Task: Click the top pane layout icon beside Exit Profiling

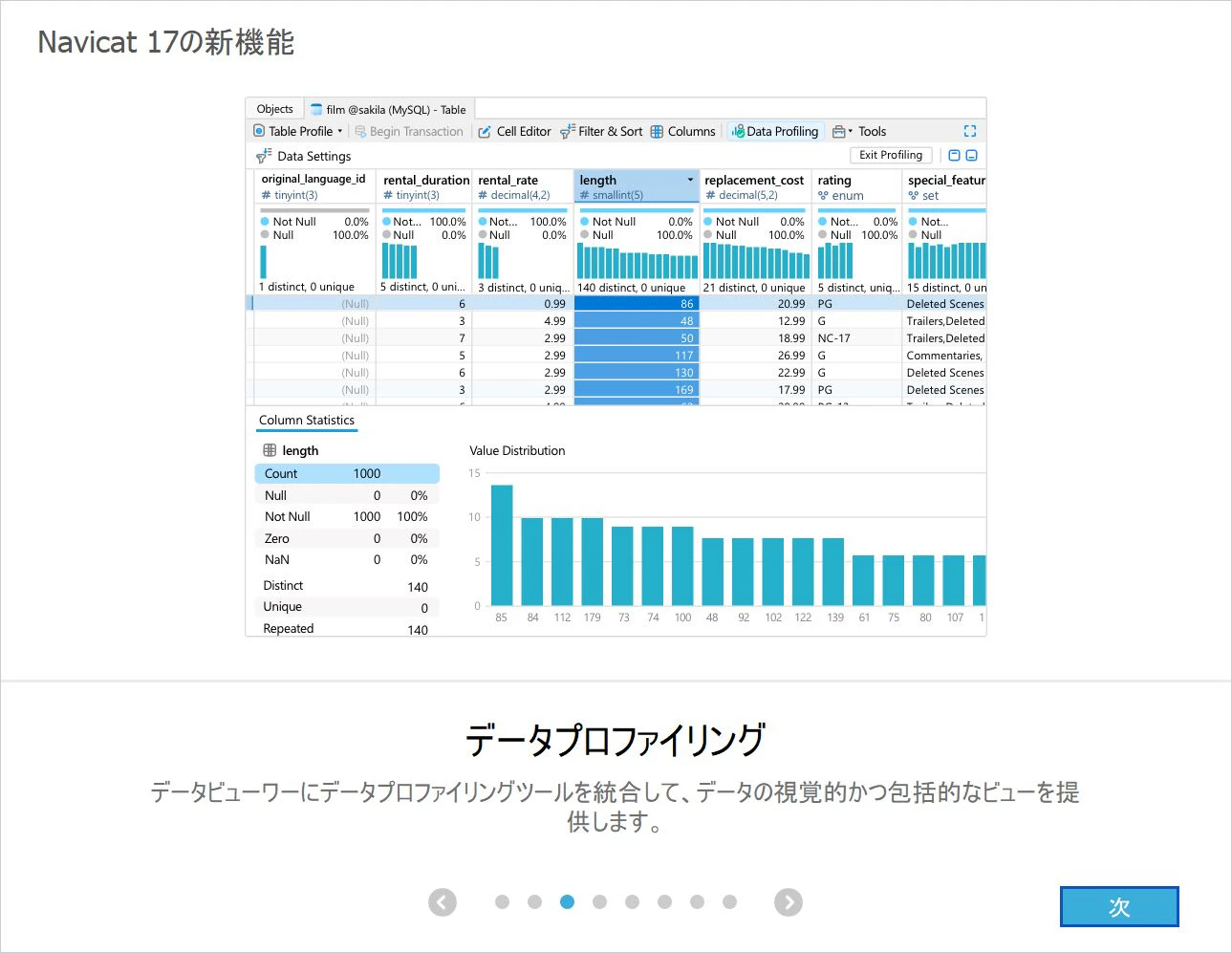Action: 954,155
